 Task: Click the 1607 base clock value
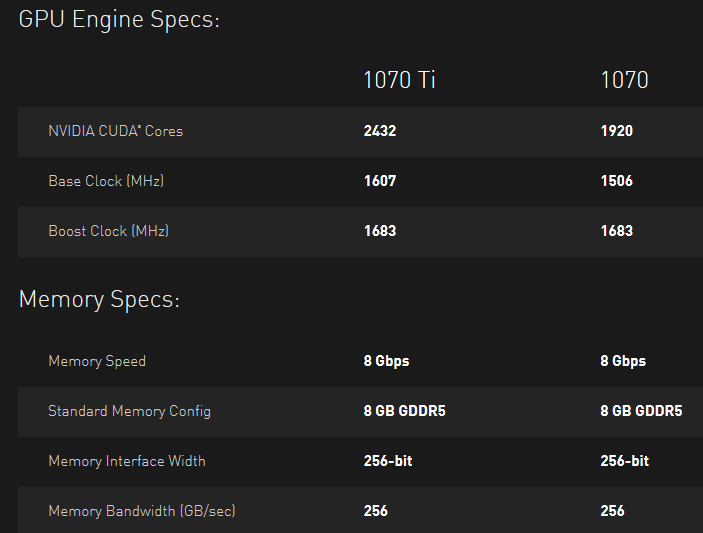[380, 181]
